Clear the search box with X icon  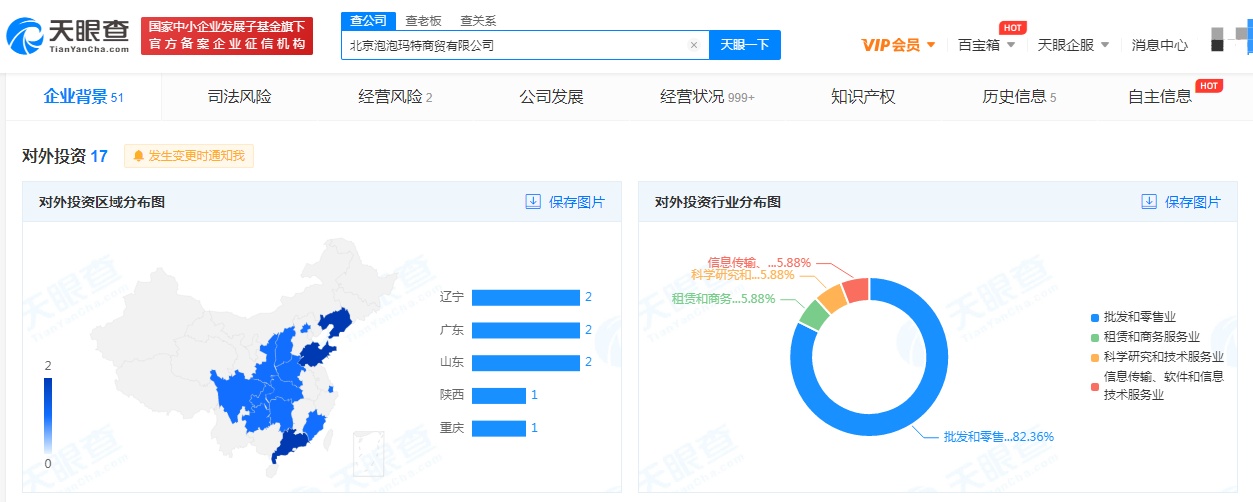[x=694, y=45]
